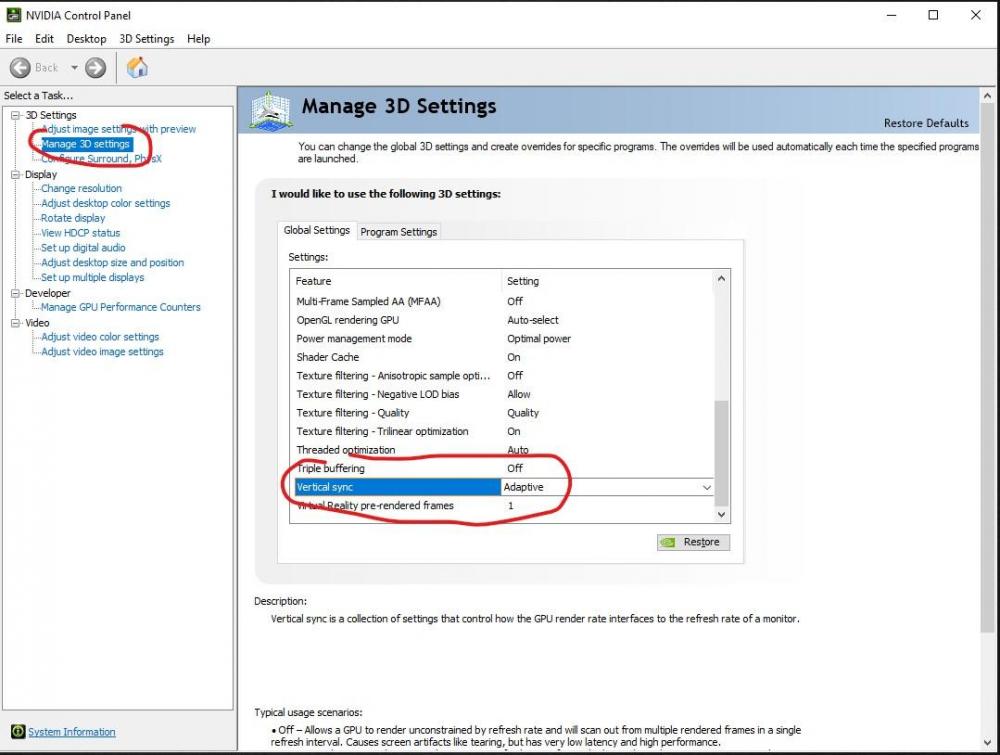The width and height of the screenshot is (1000, 755).
Task: Select the Threaded optimization row
Action: click(x=503, y=450)
